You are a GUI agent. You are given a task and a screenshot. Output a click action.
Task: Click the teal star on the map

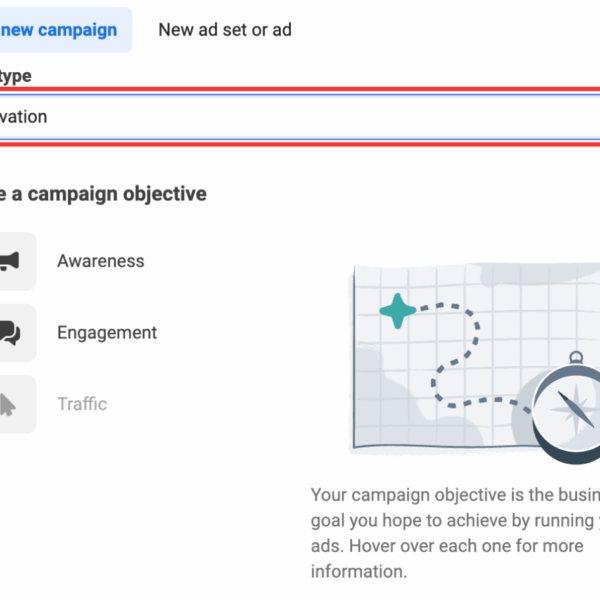pyautogui.click(x=398, y=311)
